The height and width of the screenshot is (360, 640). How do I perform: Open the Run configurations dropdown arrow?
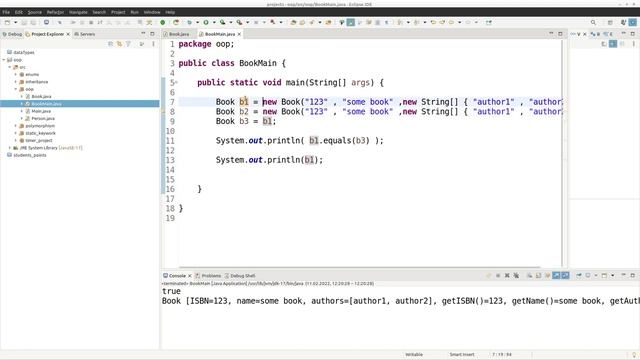click(x=214, y=22)
